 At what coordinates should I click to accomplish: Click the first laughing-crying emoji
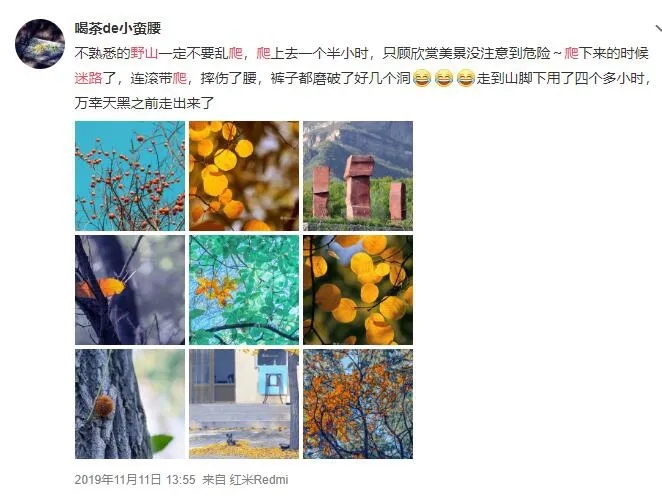tap(421, 79)
